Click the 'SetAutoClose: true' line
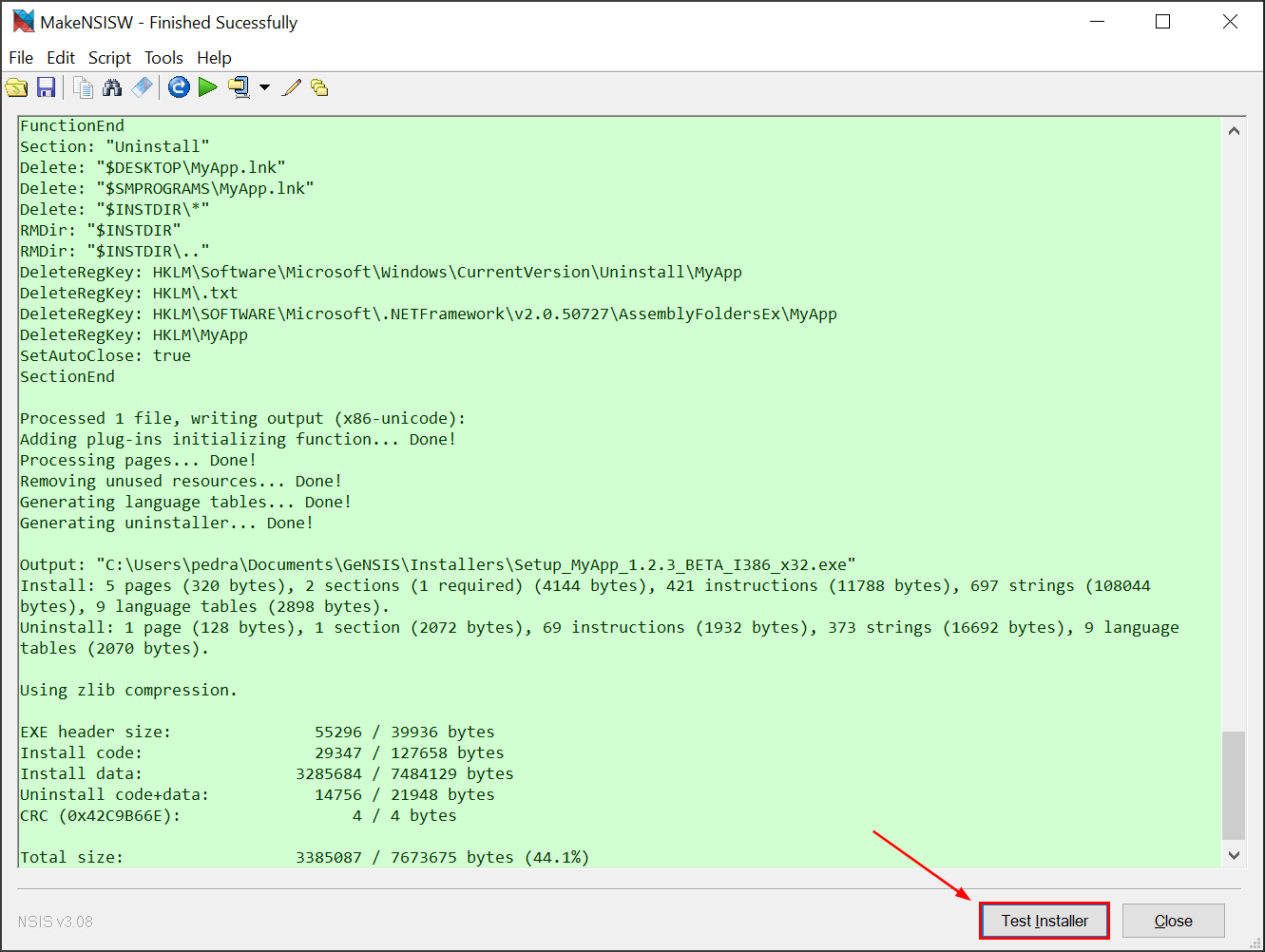Image resolution: width=1265 pixels, height=952 pixels. [105, 355]
